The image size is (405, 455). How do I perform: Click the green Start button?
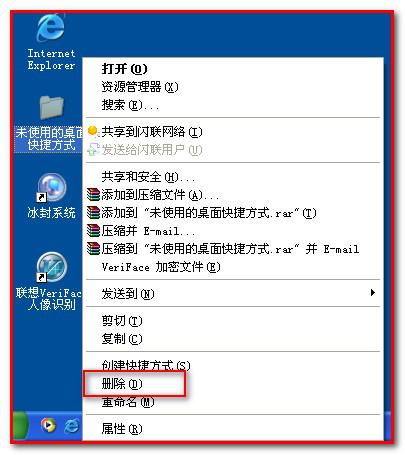click(x=21, y=426)
